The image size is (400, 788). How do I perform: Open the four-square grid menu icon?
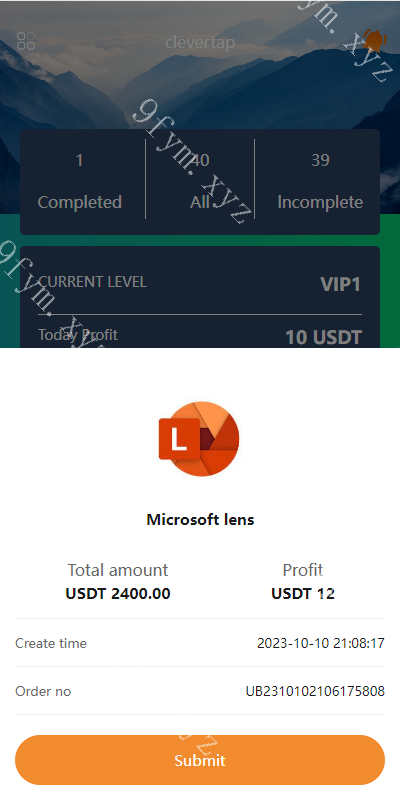pos(26,41)
